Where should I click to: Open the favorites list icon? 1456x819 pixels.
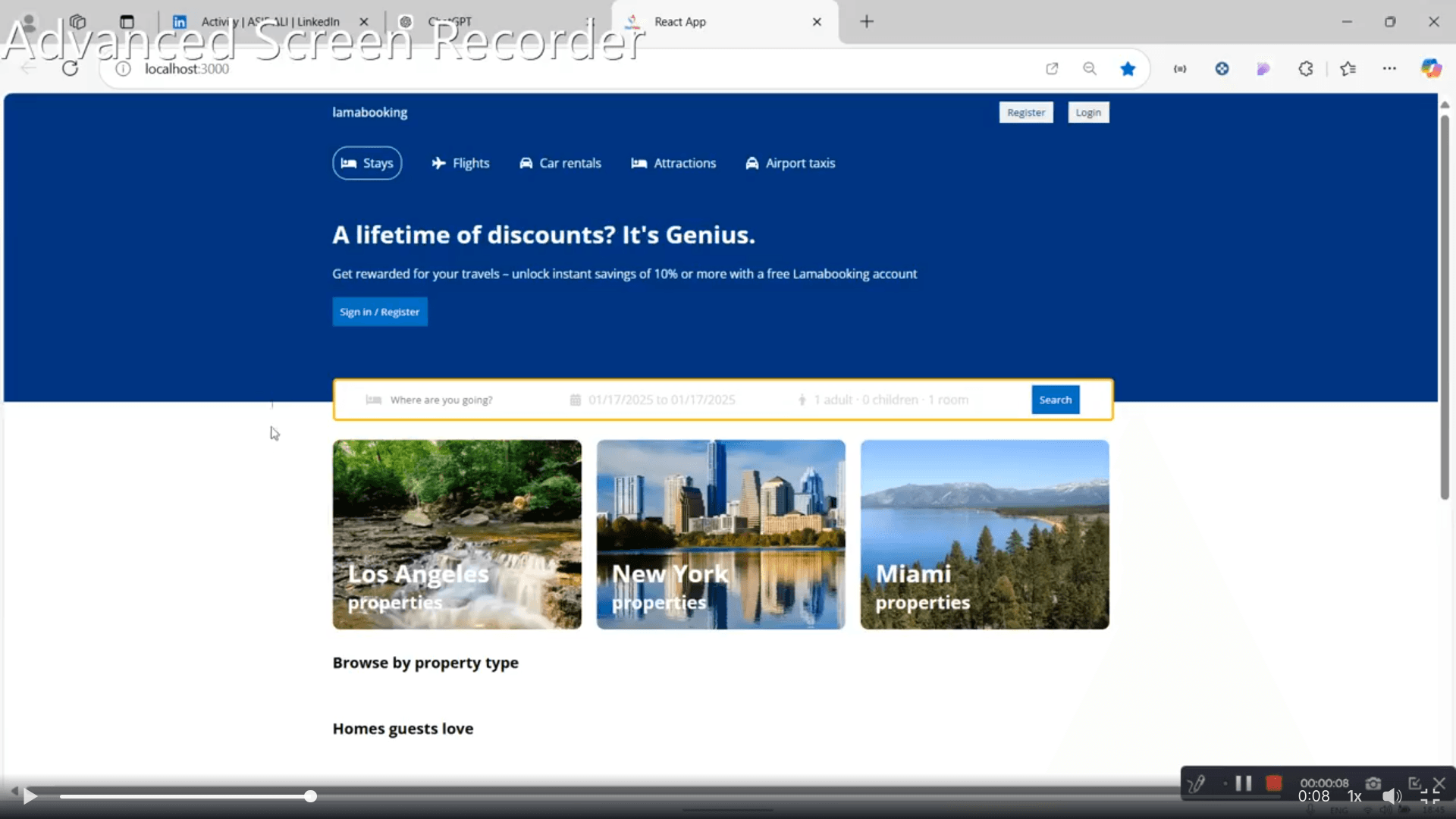coord(1348,69)
